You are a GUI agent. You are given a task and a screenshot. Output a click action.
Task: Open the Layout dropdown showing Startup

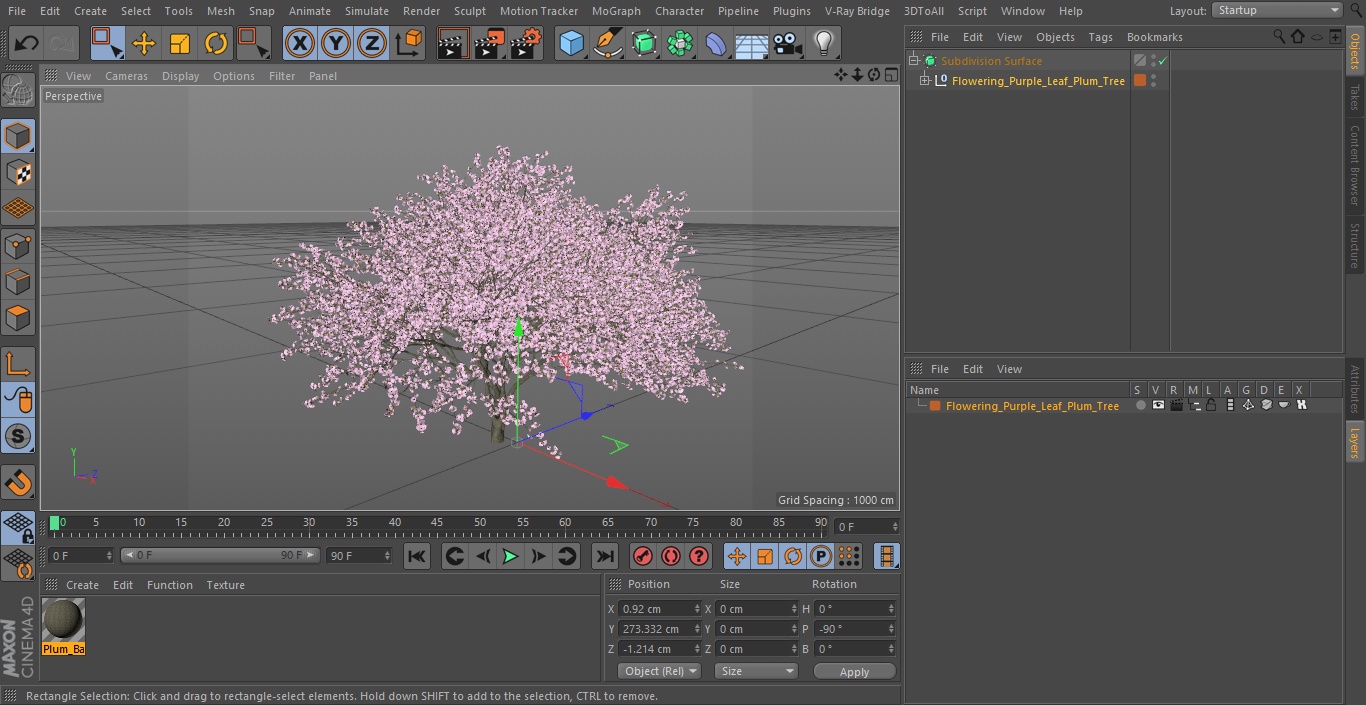point(1277,10)
